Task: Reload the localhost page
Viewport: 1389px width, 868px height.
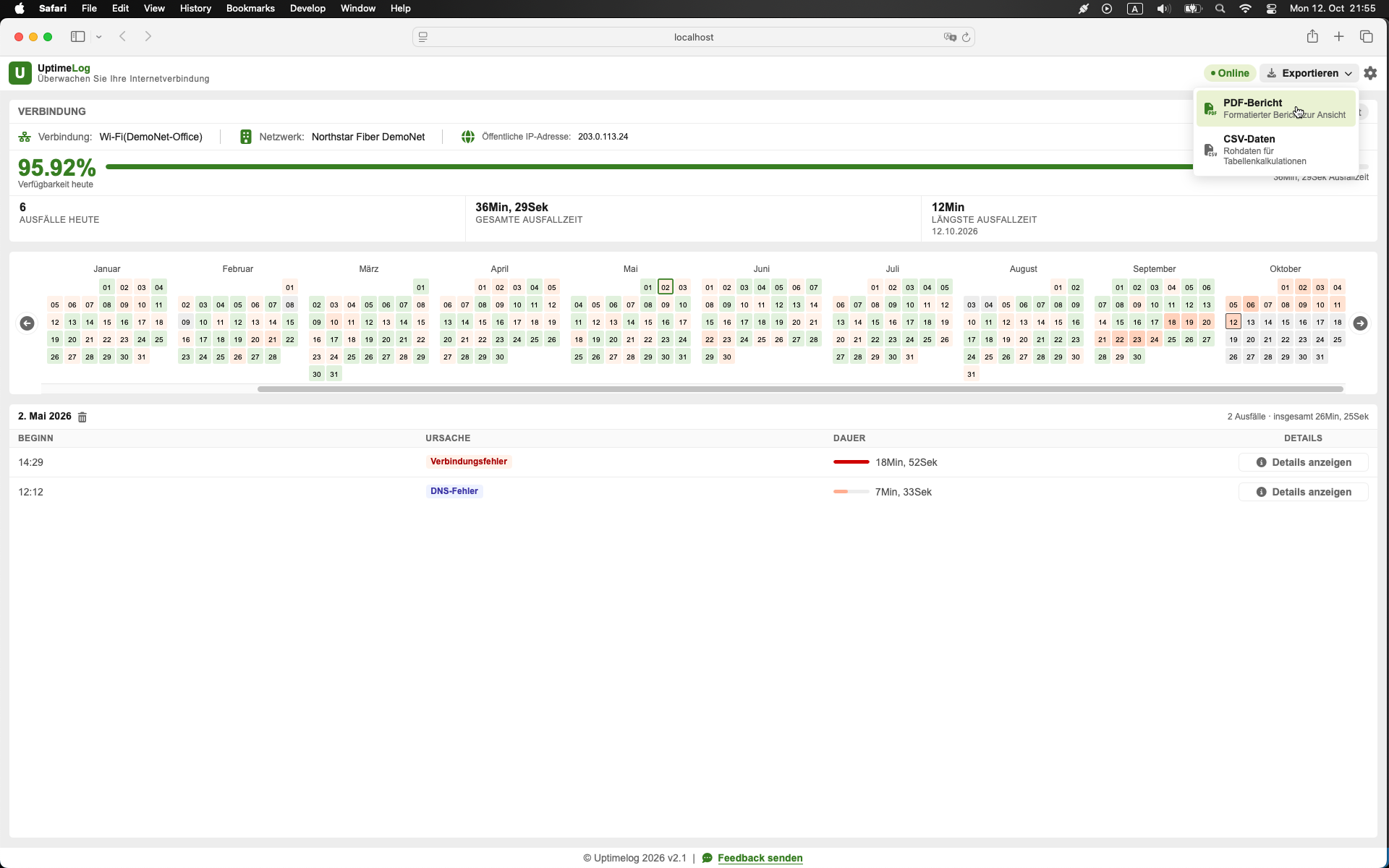Action: point(966,37)
